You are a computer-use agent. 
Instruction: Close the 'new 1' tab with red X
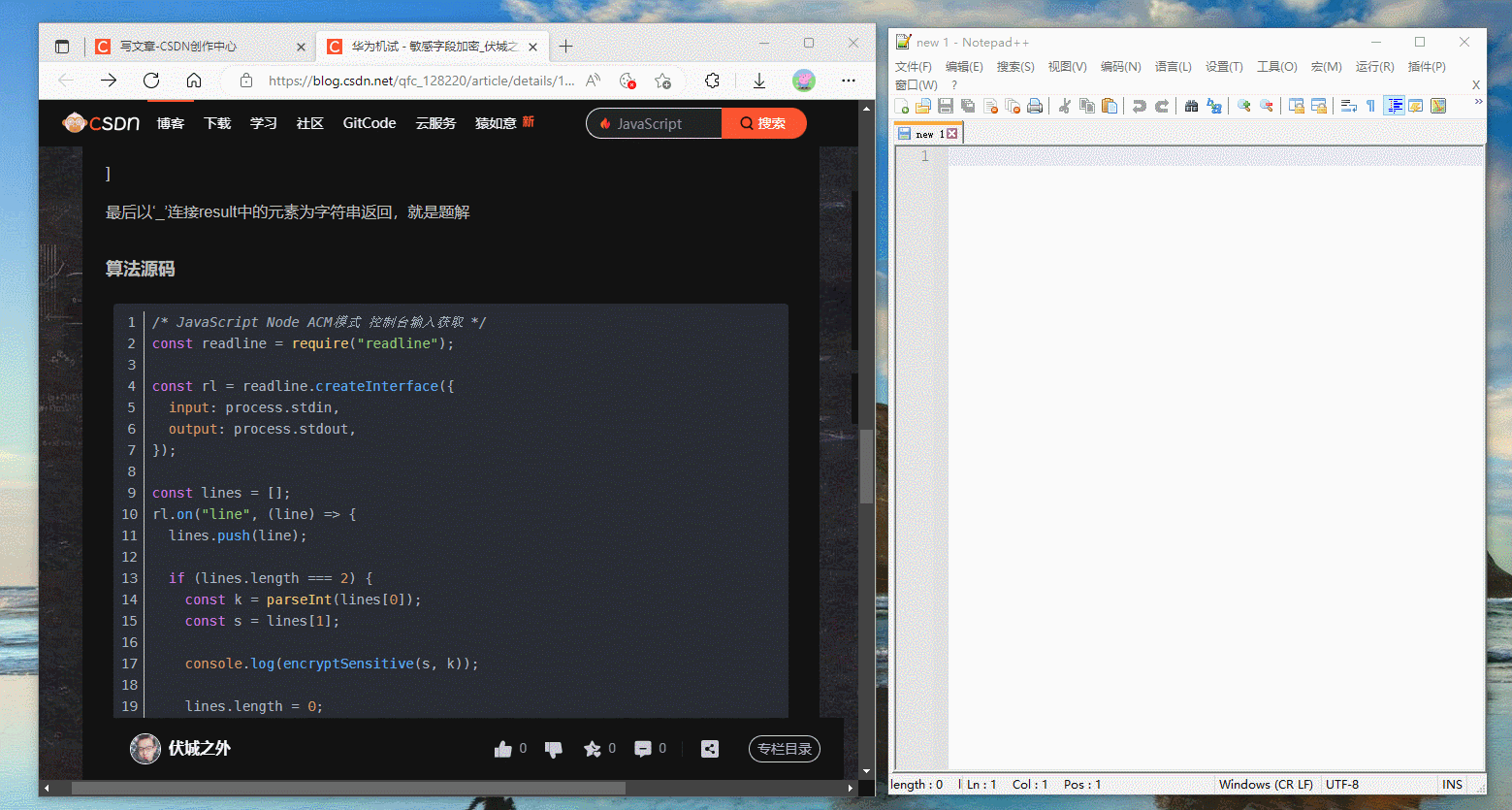(x=952, y=134)
